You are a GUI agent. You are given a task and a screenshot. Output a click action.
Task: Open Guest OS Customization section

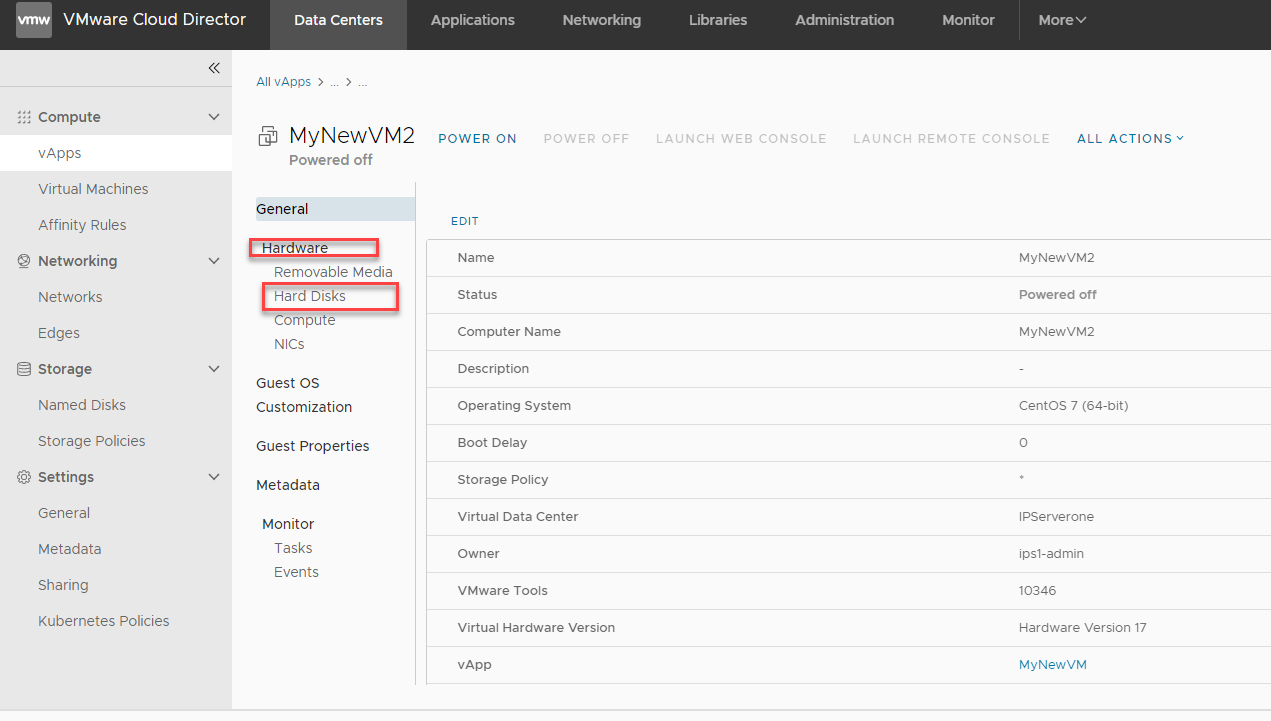tap(304, 395)
